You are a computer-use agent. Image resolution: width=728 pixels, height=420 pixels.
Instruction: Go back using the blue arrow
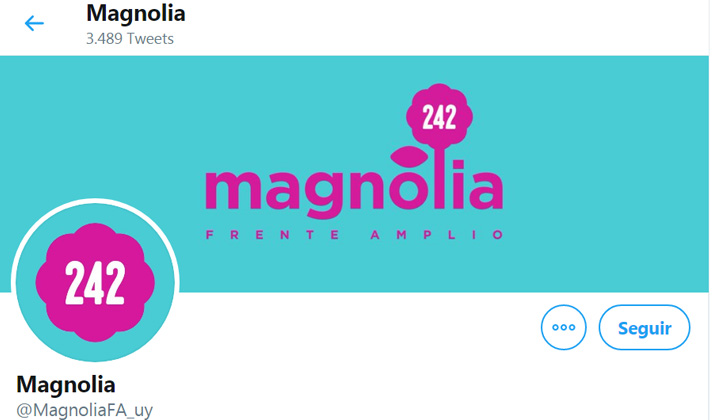(x=34, y=23)
